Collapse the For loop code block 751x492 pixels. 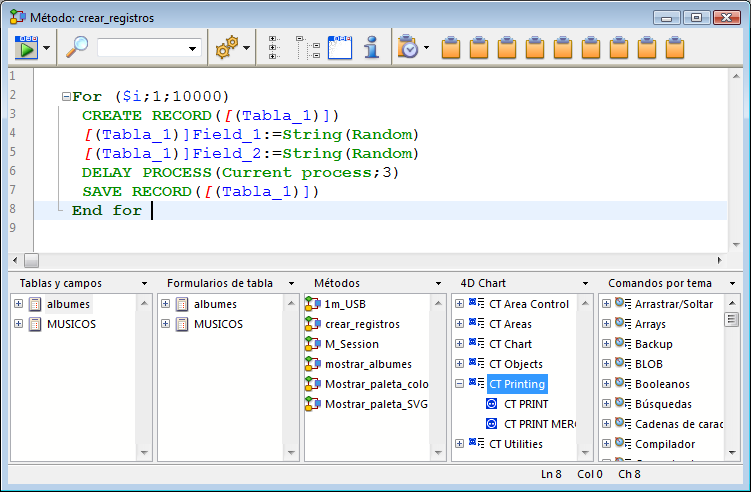[x=66, y=97]
